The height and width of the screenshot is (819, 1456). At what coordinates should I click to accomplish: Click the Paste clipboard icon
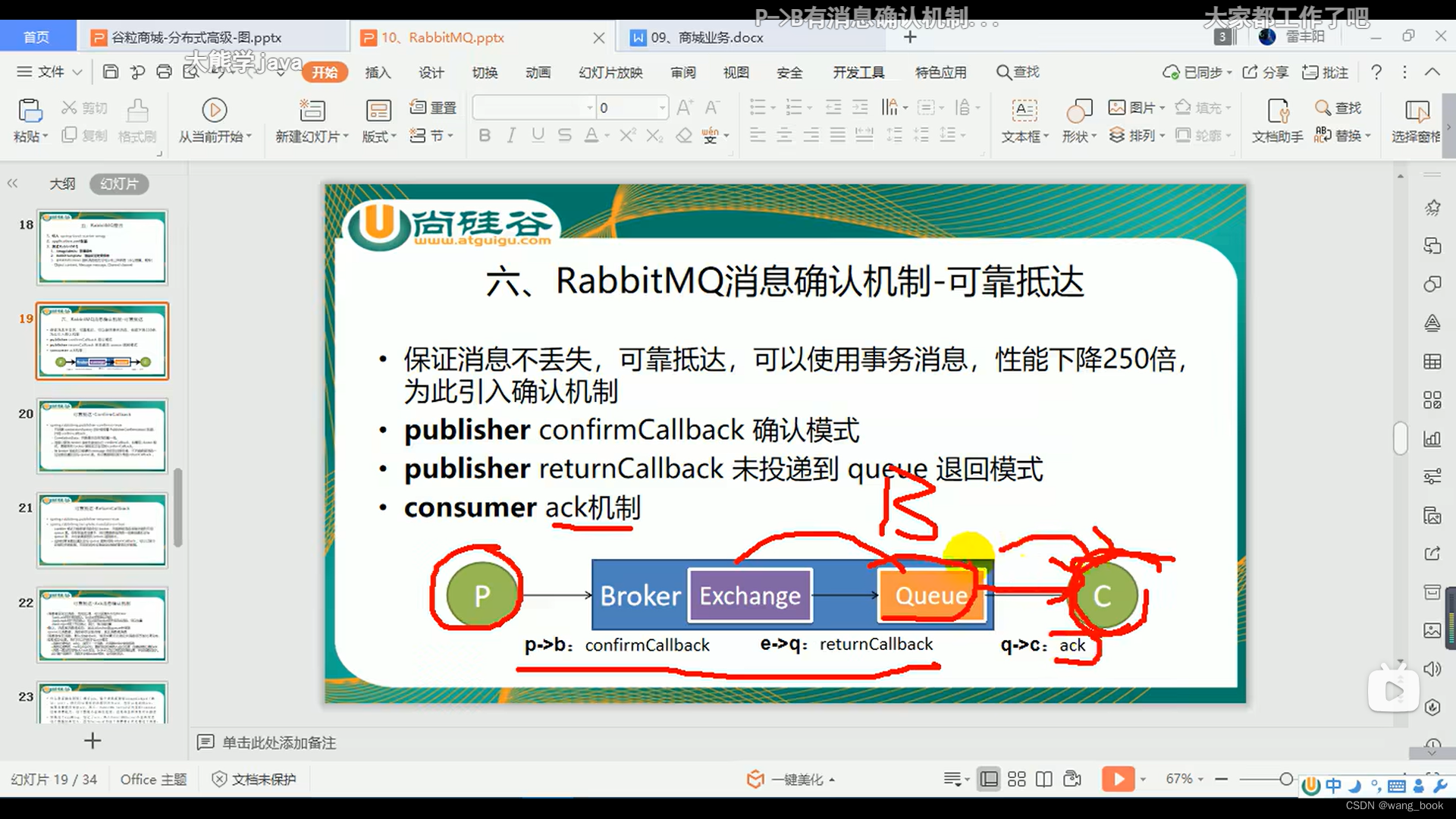(x=30, y=111)
